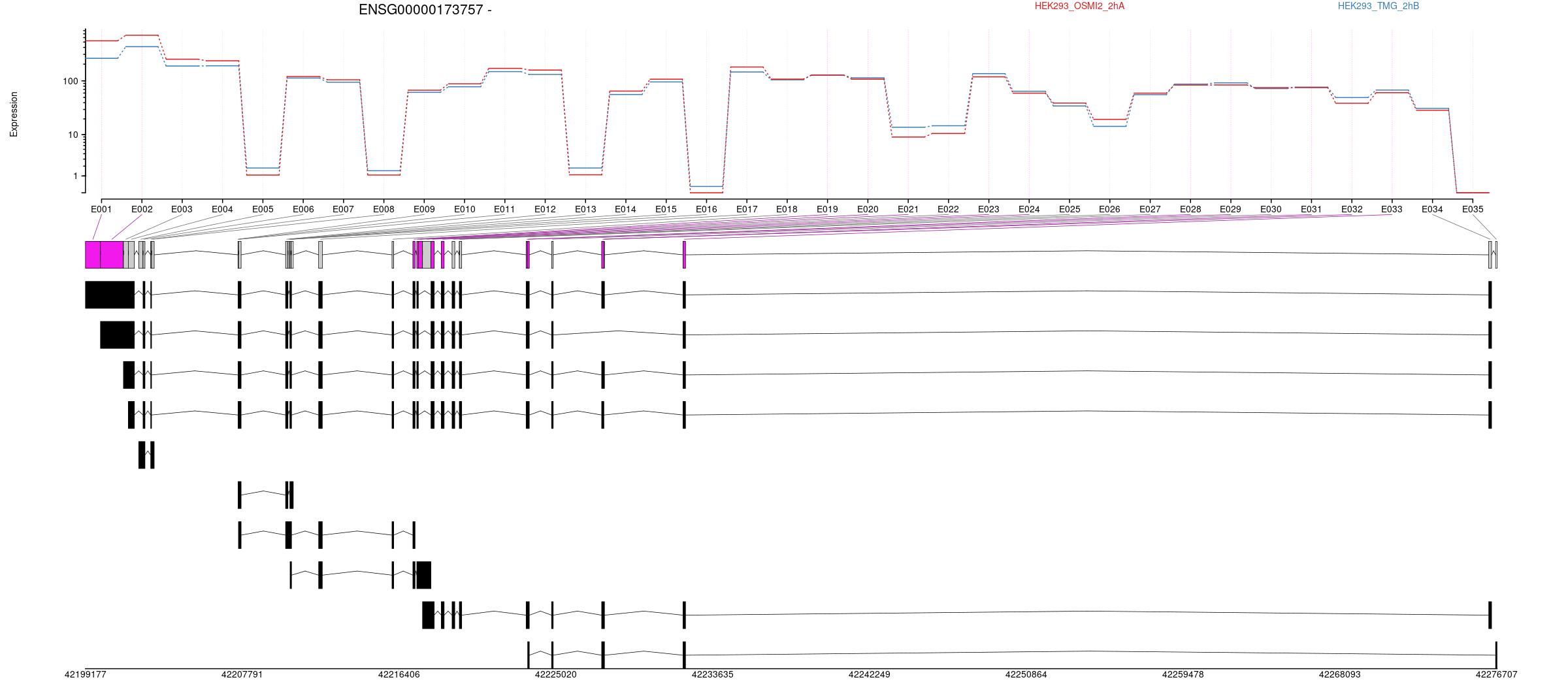
Task: Select exon label E010
Action: [x=465, y=209]
